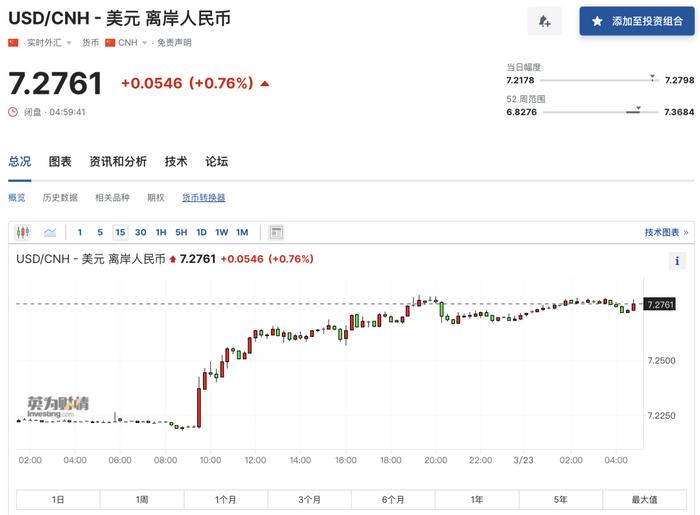The image size is (700, 515).
Task: Choose the 最大值 time range
Action: click(645, 499)
